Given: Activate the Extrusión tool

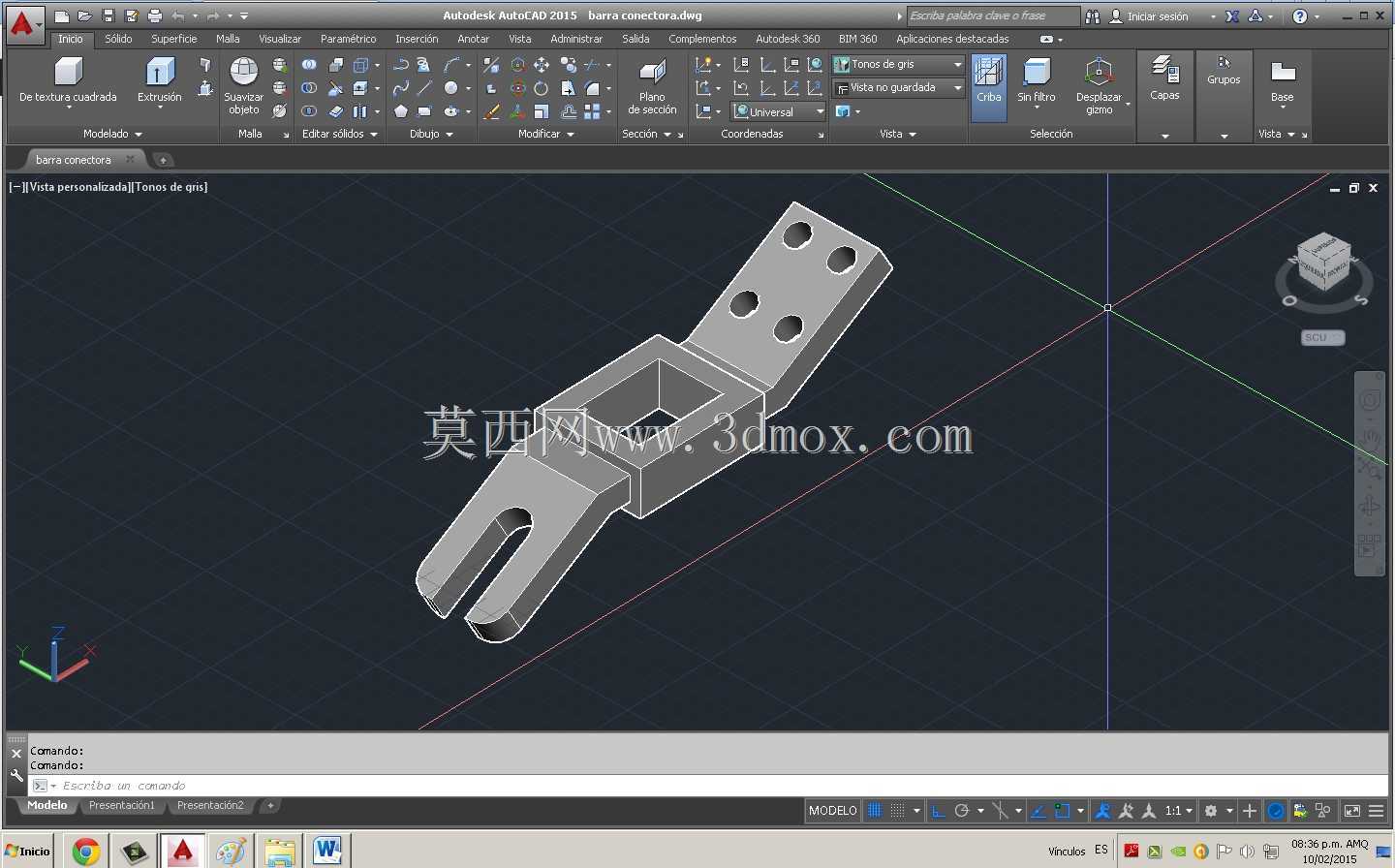Looking at the screenshot, I should point(160,79).
